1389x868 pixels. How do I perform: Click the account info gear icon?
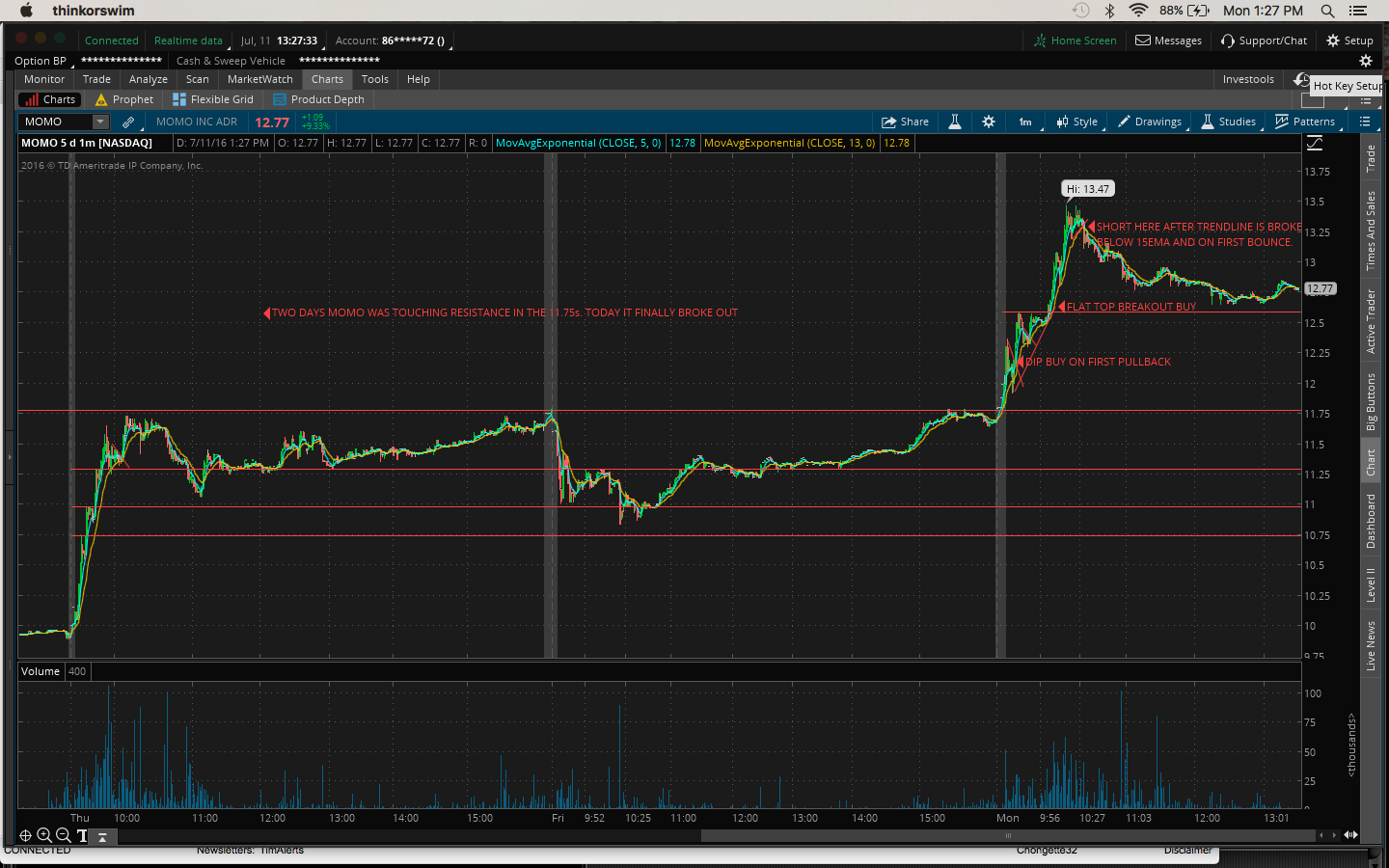[x=1366, y=61]
